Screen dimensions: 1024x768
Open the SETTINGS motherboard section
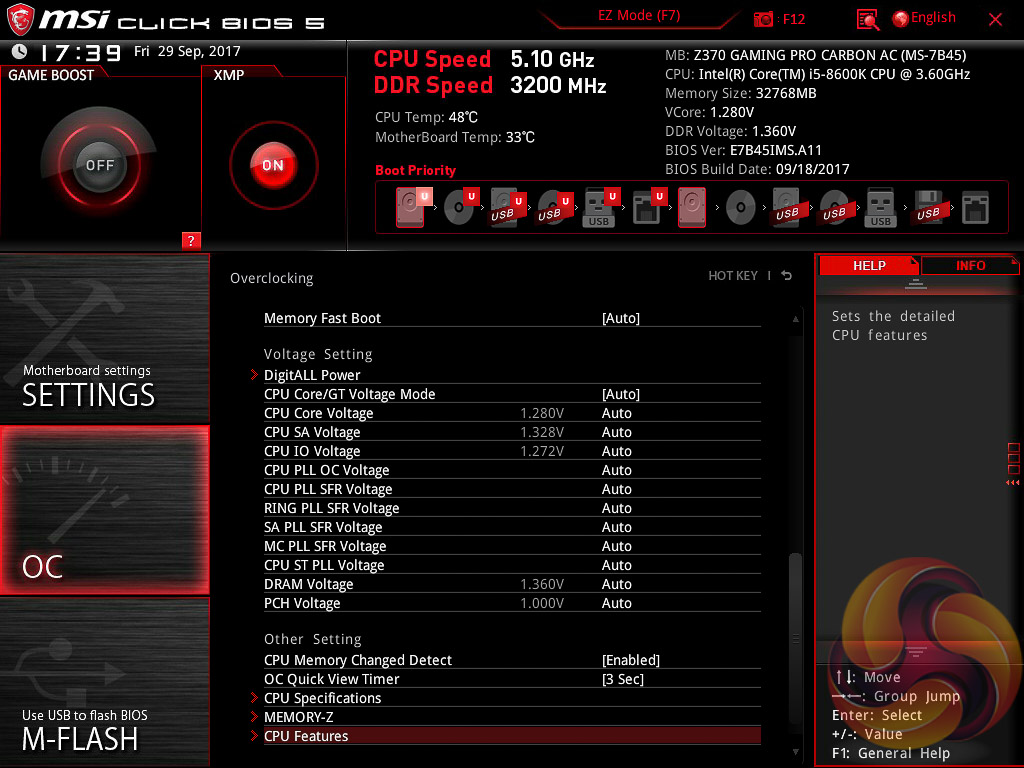[104, 338]
